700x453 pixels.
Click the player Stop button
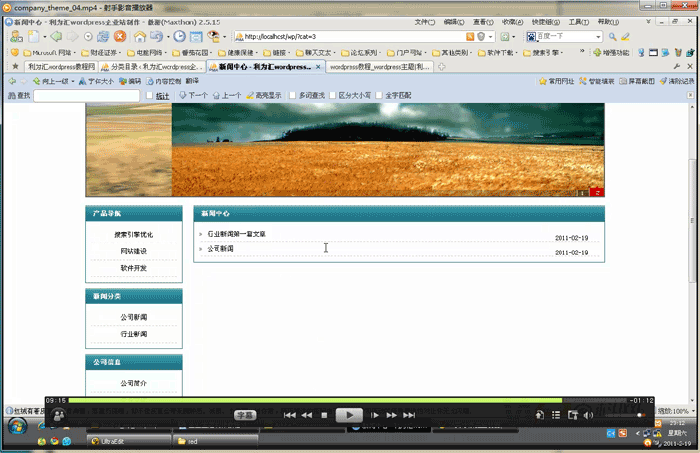tap(325, 416)
